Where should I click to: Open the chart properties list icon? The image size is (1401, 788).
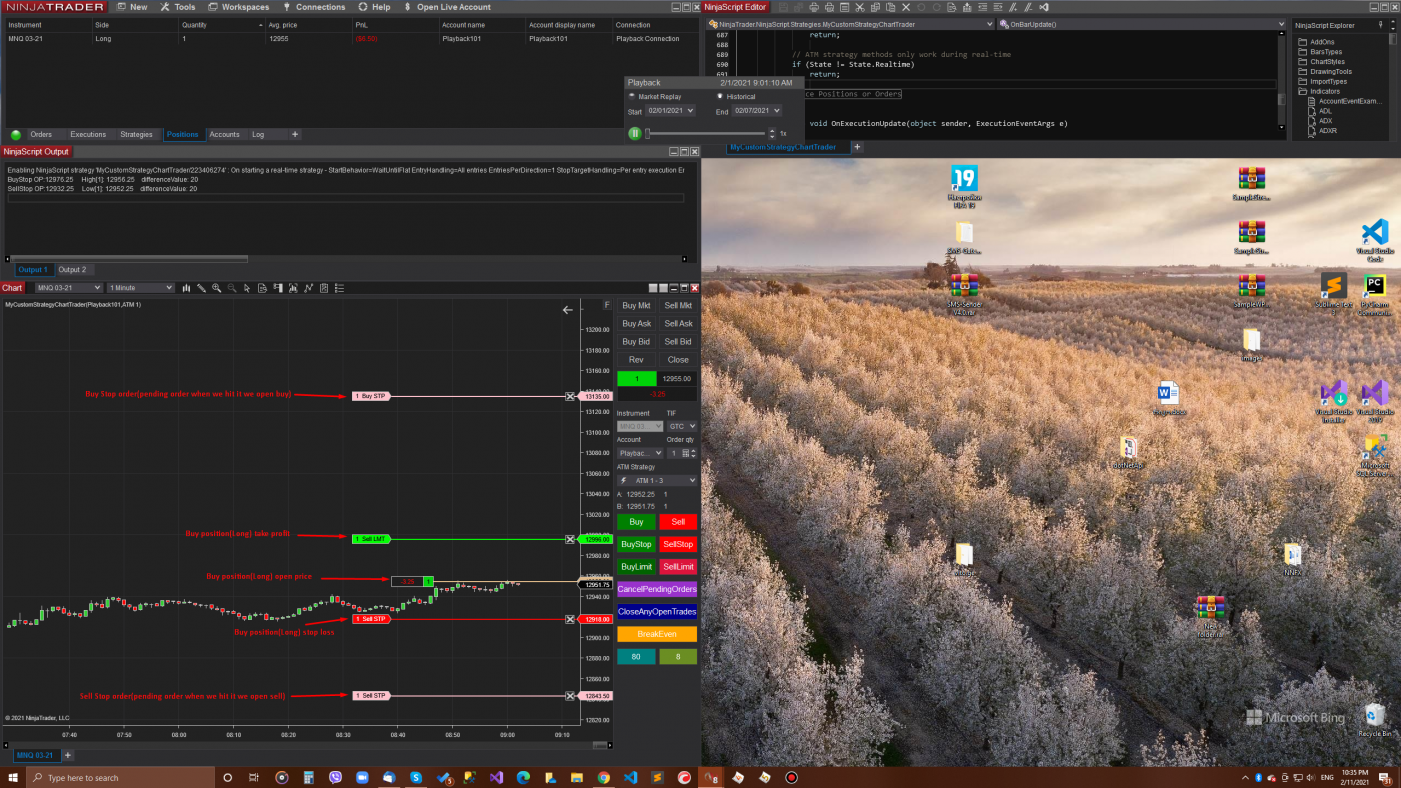(x=340, y=288)
